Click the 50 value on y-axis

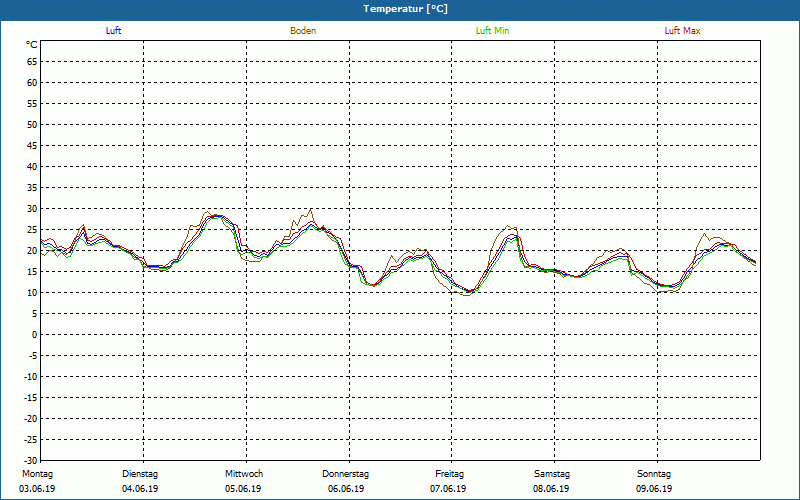click(32, 124)
